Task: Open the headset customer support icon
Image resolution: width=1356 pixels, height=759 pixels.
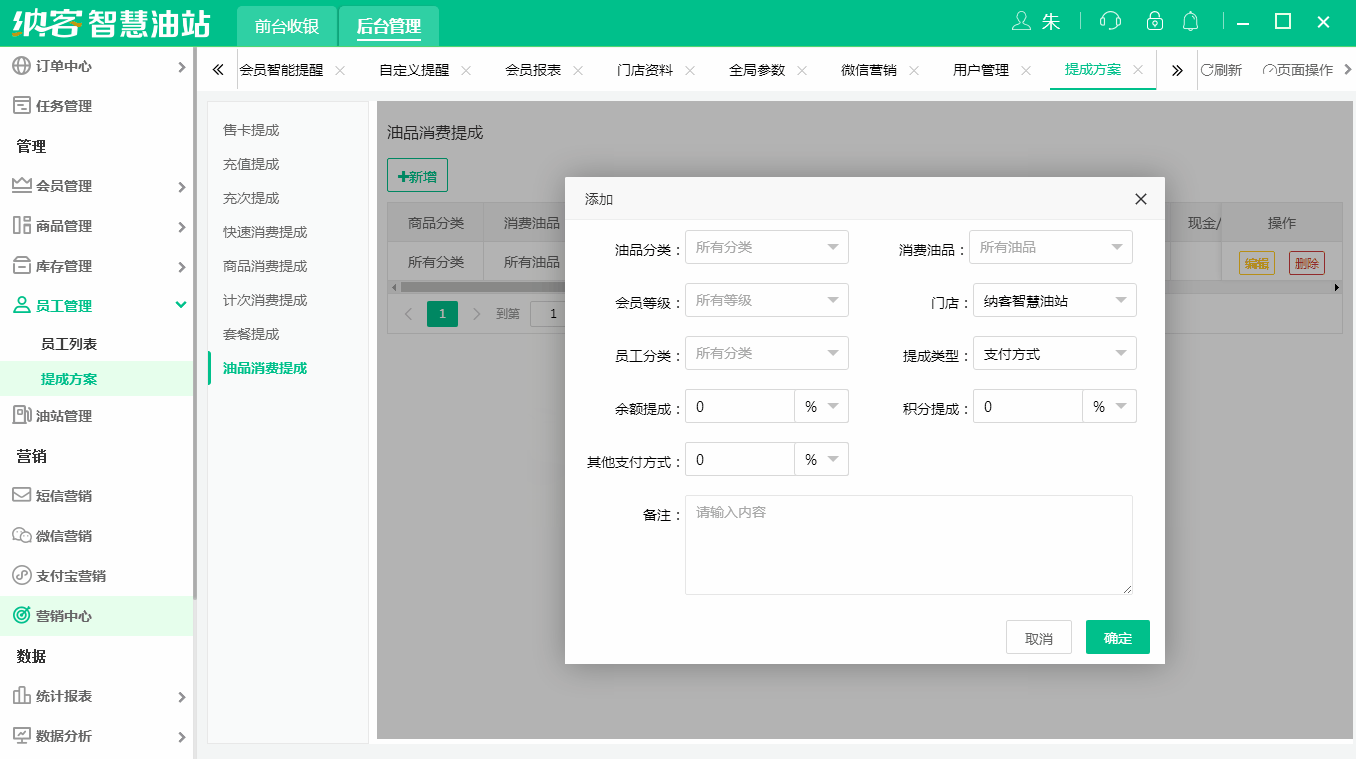Action: (x=1110, y=20)
